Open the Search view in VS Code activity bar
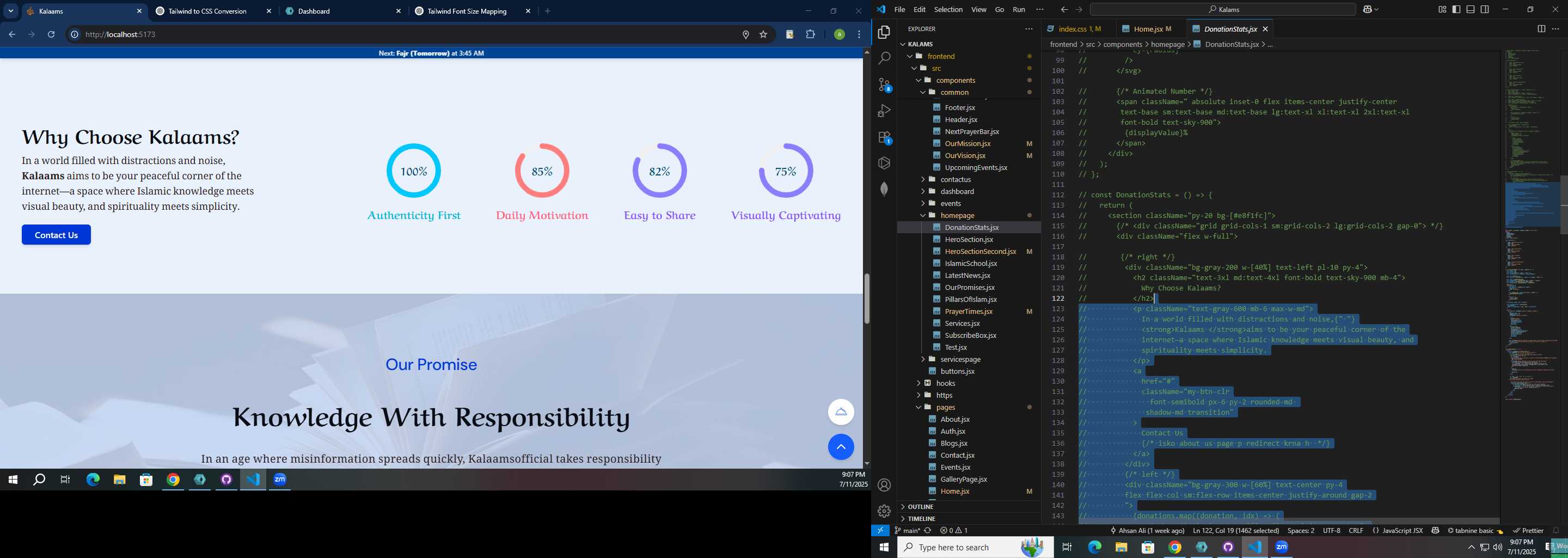 (884, 58)
